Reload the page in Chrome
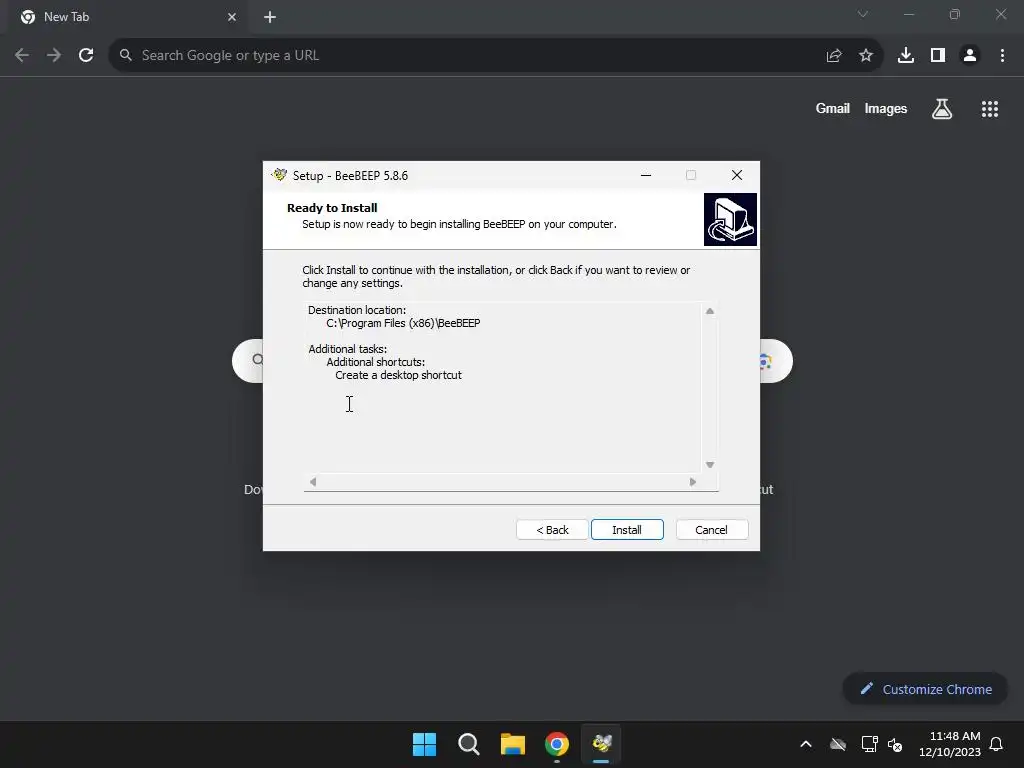The height and width of the screenshot is (768, 1024). 86,56
